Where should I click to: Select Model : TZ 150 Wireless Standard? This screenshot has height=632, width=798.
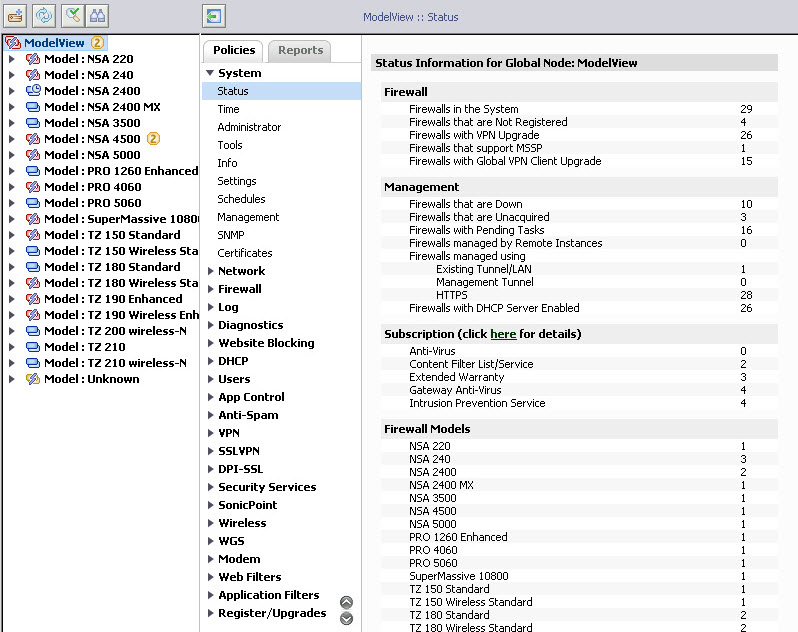pos(121,251)
